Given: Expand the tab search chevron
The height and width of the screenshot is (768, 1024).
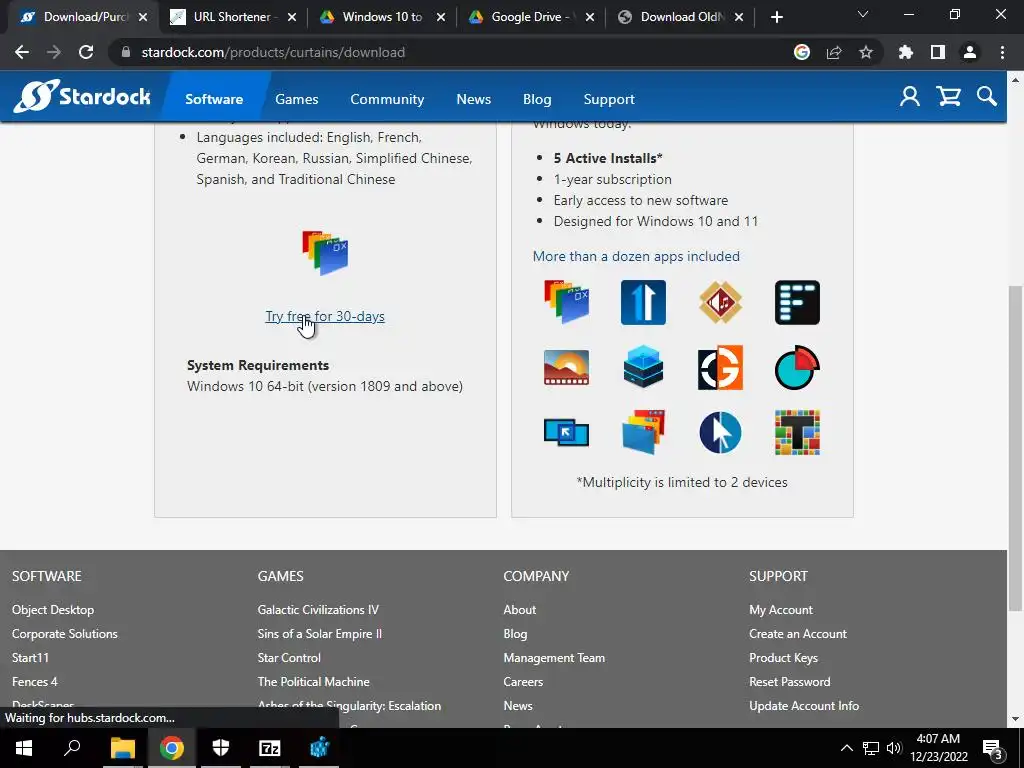Looking at the screenshot, I should 863,14.
